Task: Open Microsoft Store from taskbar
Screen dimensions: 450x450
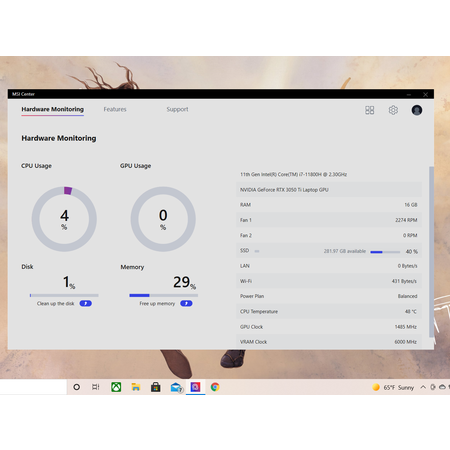Action: click(x=155, y=387)
